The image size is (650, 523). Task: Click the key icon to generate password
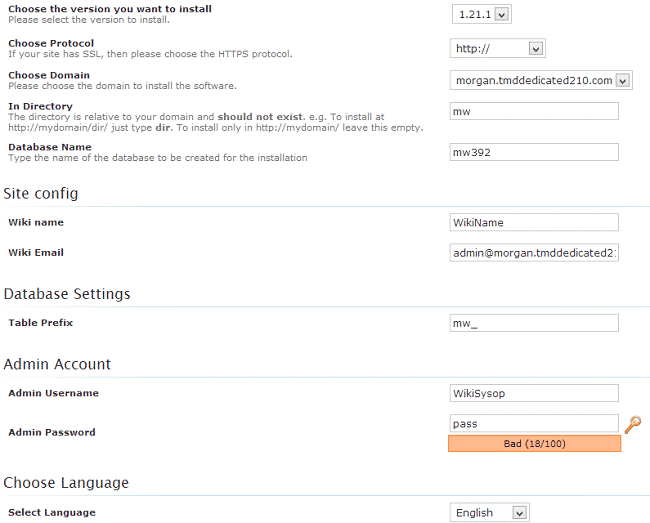pos(632,425)
